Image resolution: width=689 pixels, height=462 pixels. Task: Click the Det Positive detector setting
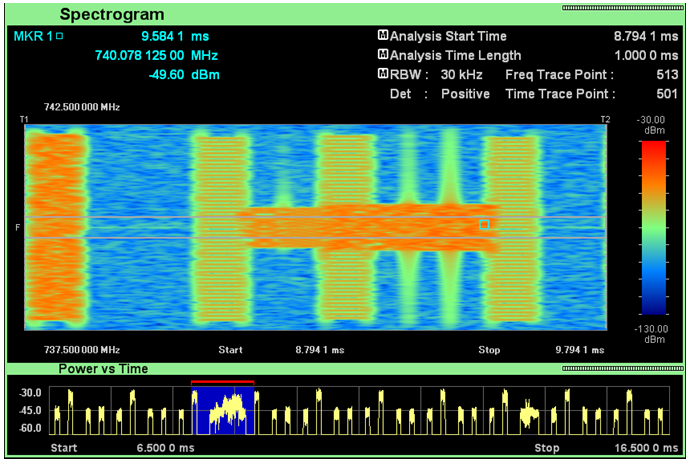[x=439, y=94]
